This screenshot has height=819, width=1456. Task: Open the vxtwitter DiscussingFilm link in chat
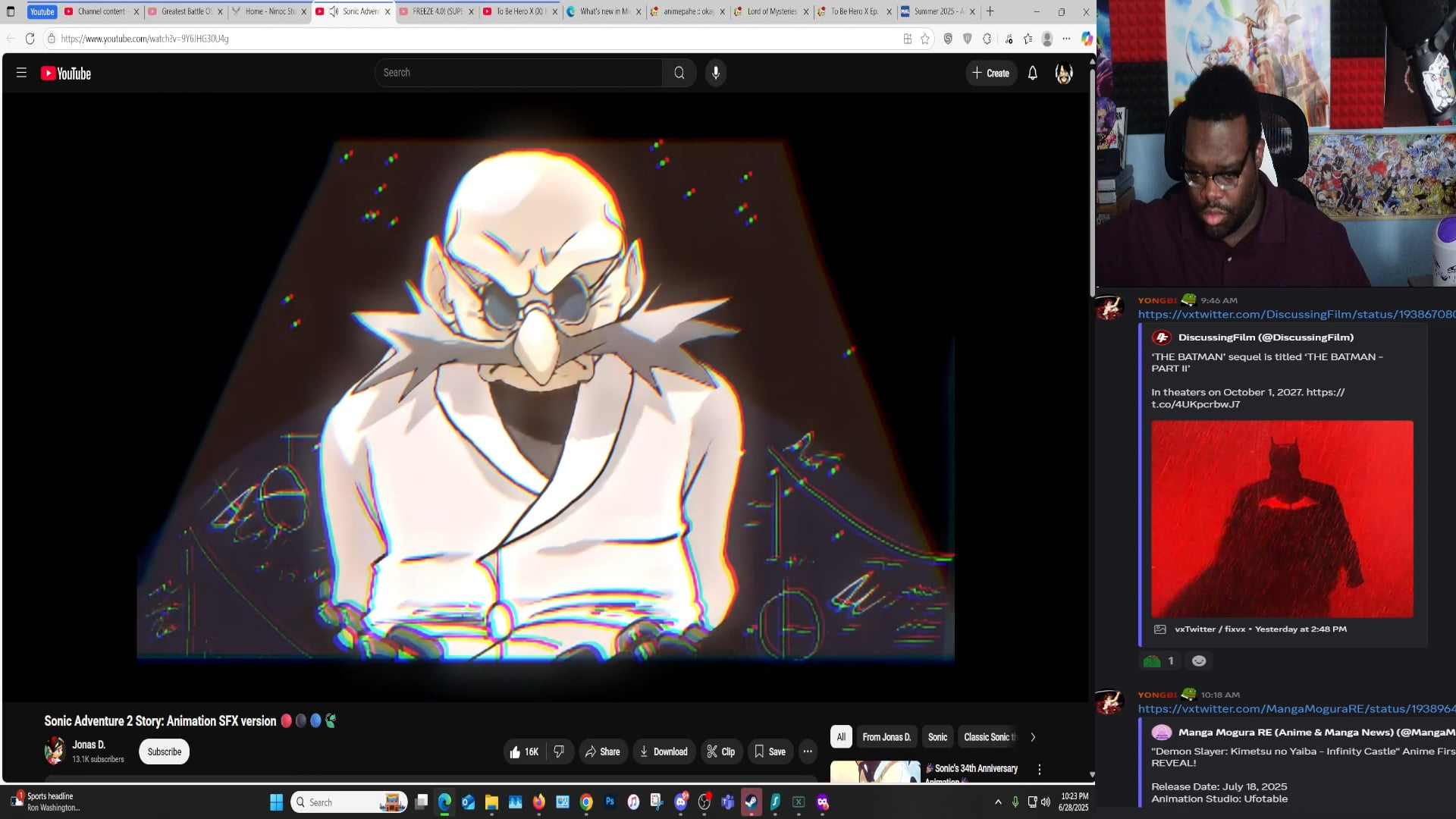click(x=1296, y=315)
